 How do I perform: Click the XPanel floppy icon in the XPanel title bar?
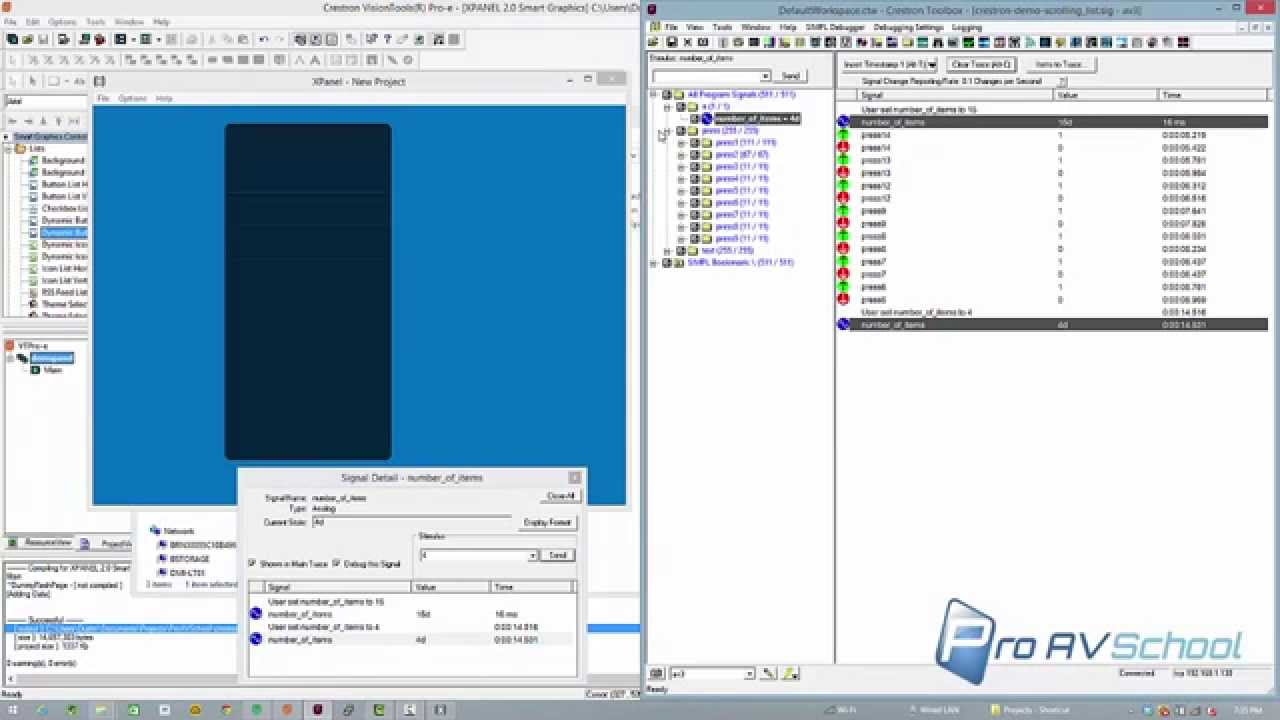(99, 81)
